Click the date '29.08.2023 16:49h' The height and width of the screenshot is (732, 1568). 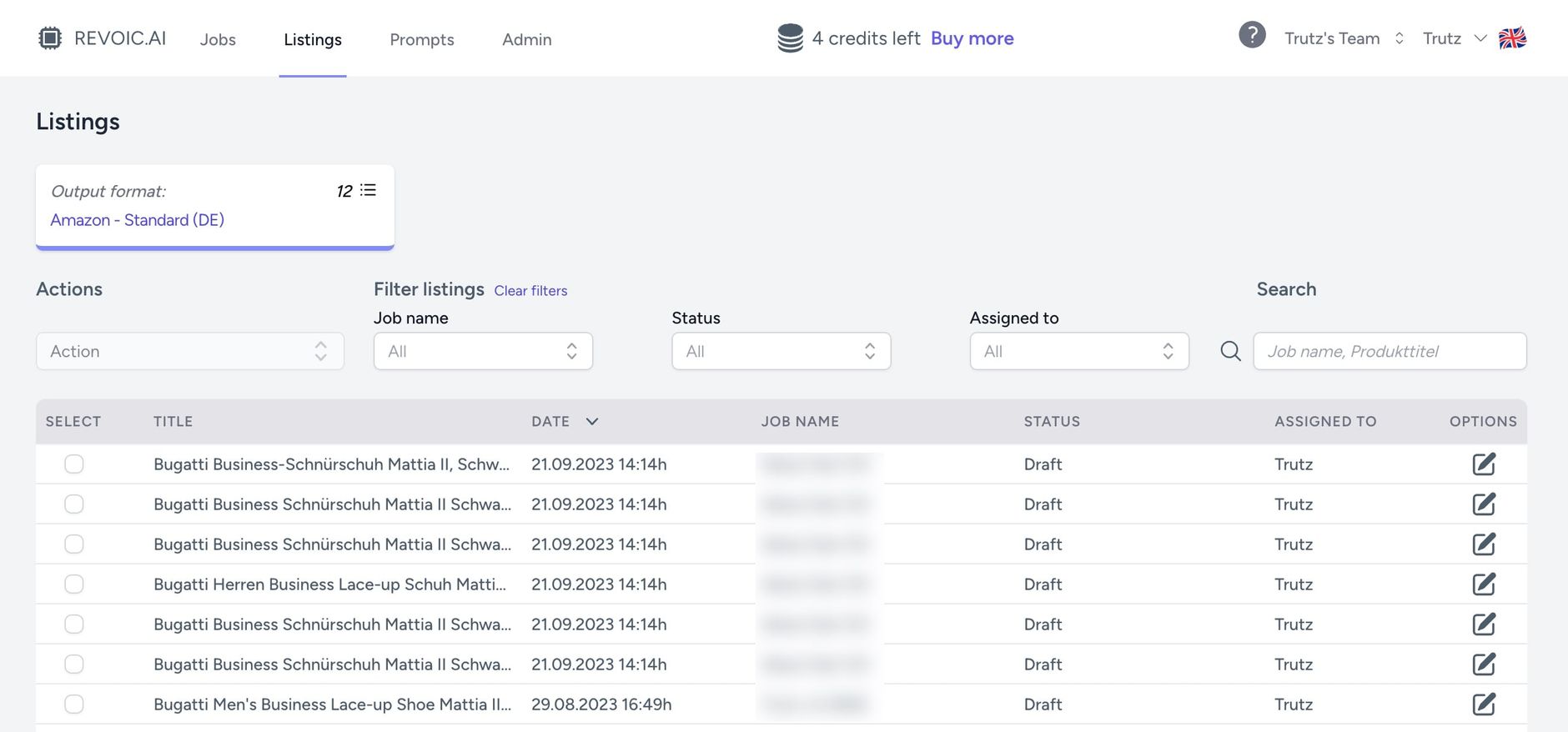coord(601,704)
